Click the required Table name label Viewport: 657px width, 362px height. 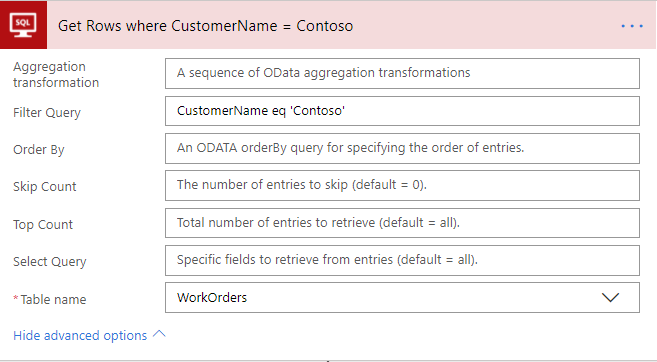pyautogui.click(x=49, y=299)
